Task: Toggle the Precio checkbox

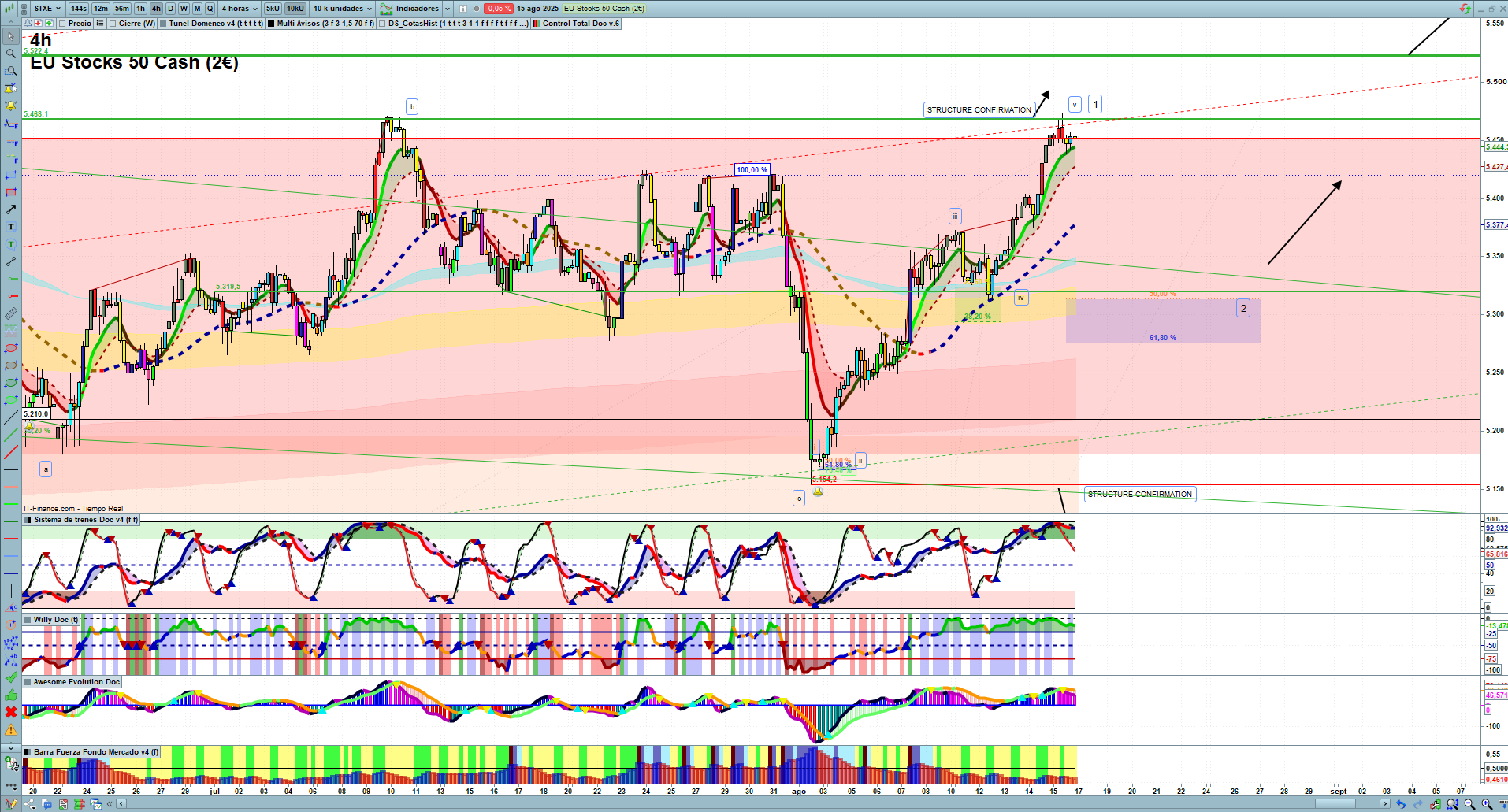Action: click(x=62, y=24)
